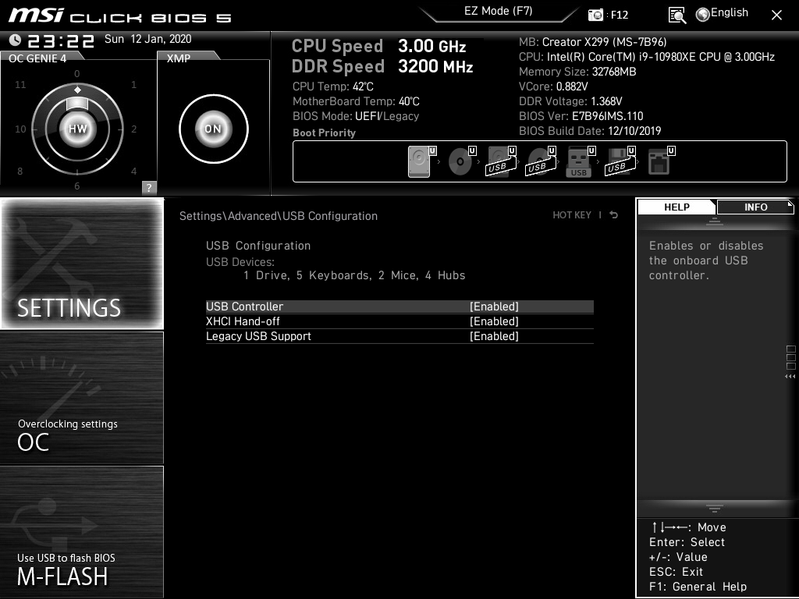Select the XHCI Hand-off row

[x=400, y=321]
